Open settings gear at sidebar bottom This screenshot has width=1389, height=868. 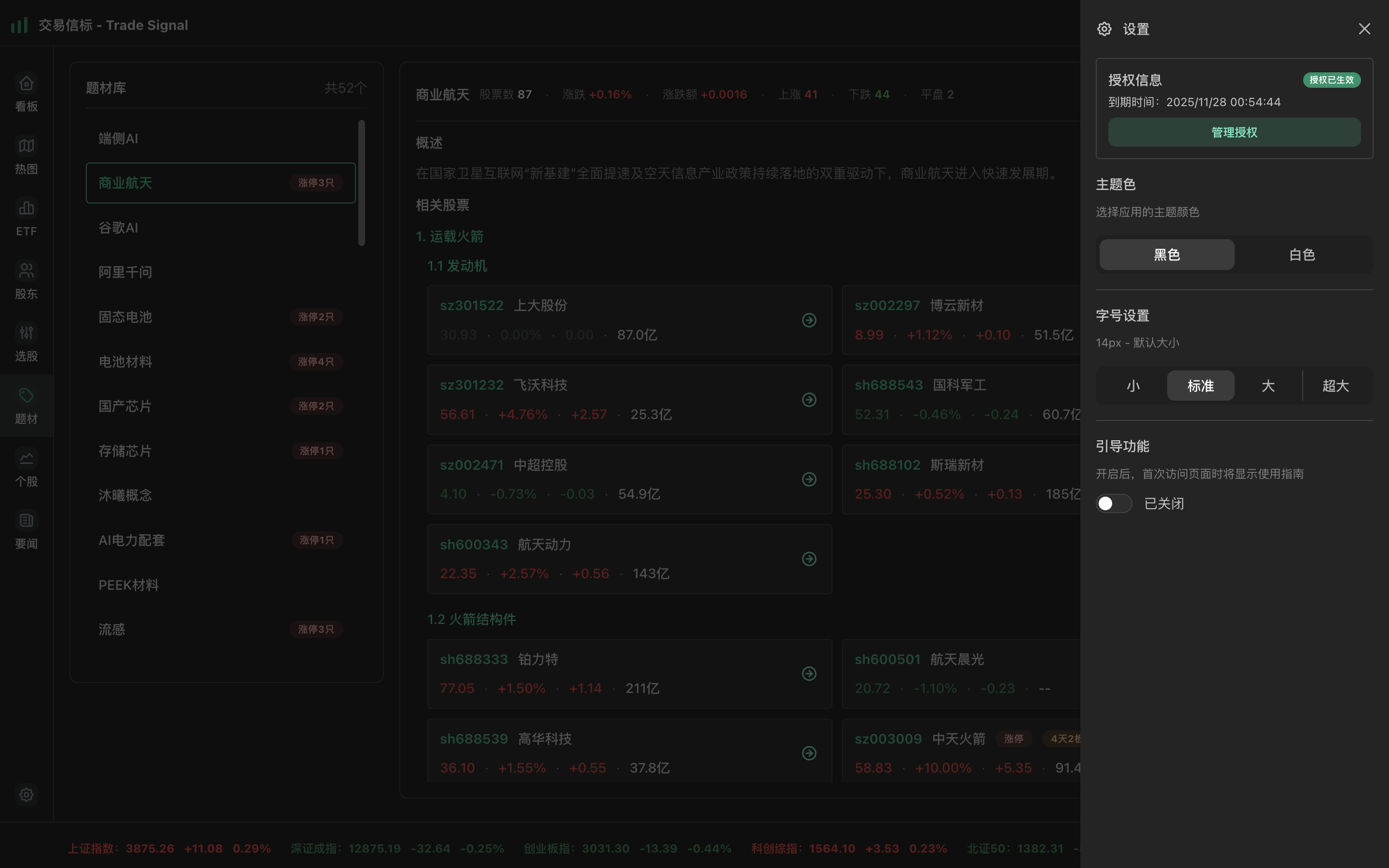click(x=26, y=795)
